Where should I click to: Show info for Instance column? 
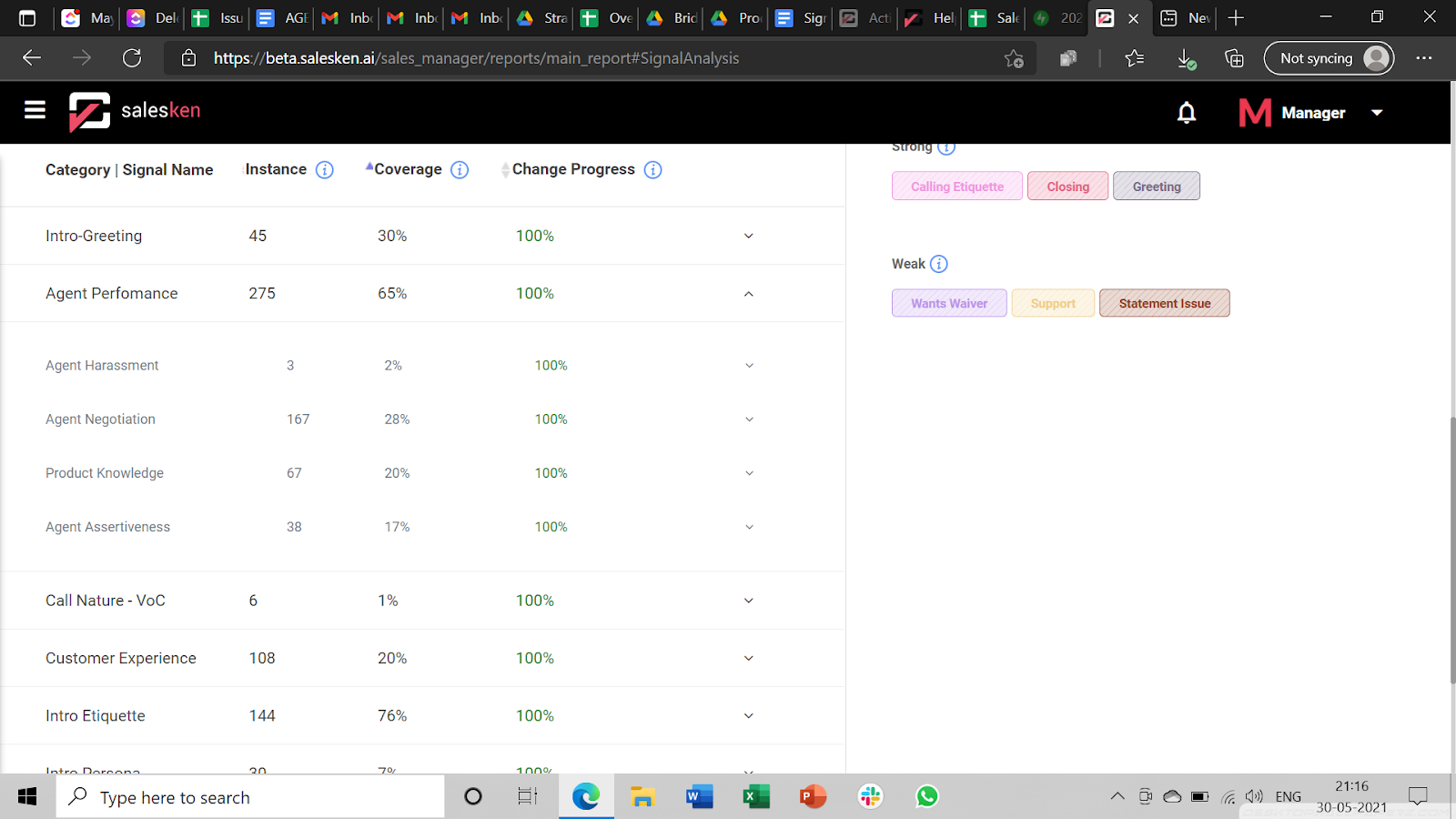point(325,170)
